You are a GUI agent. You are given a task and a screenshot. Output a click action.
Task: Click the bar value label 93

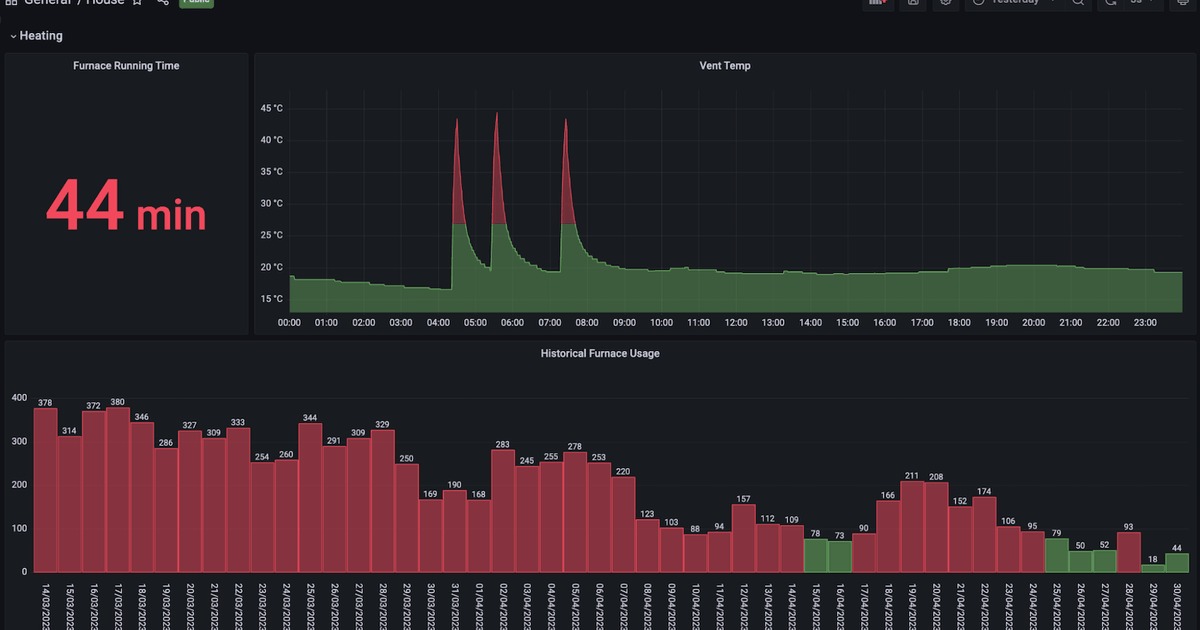tap(1129, 527)
